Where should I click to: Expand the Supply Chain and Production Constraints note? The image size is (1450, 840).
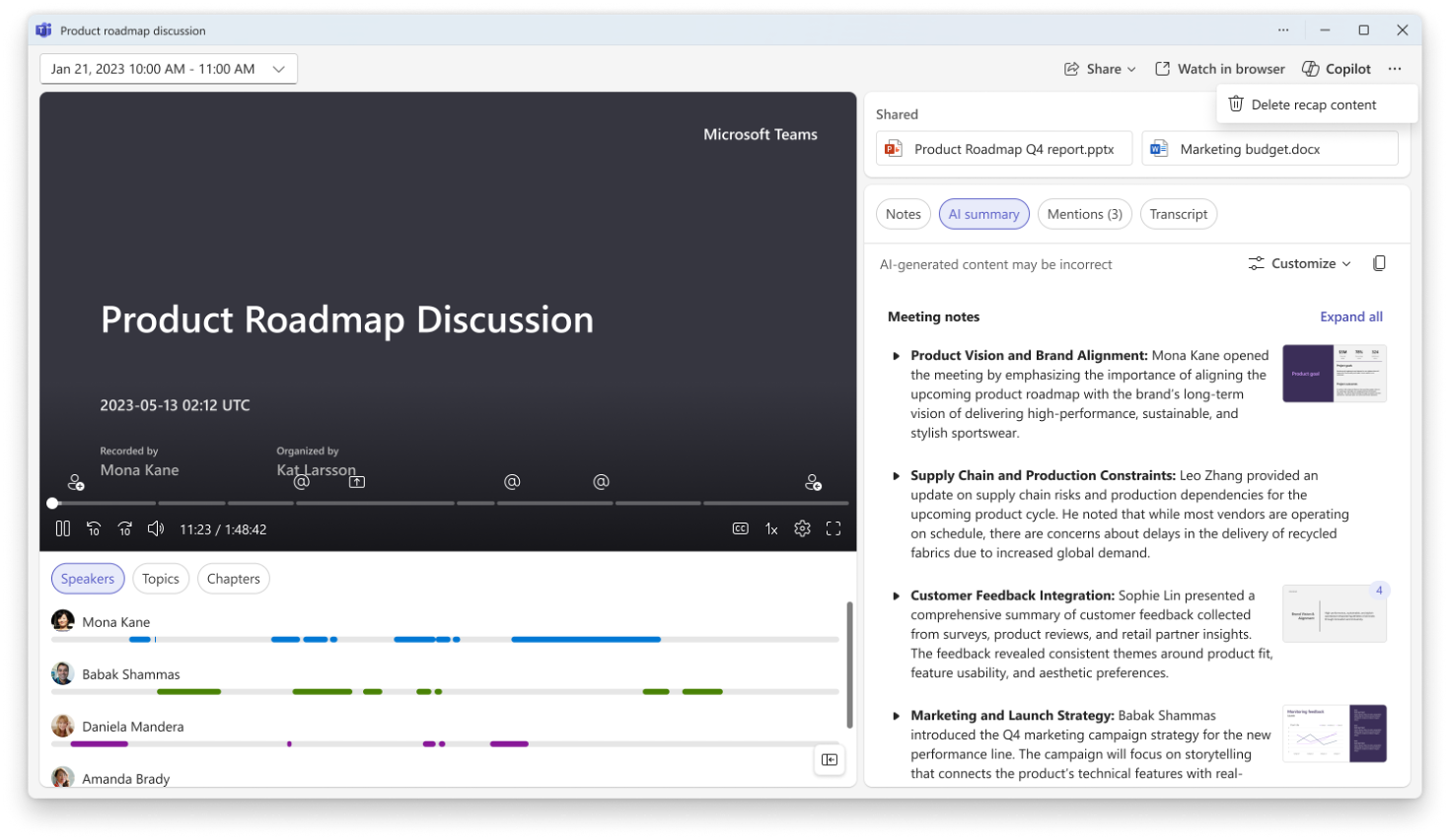tap(896, 476)
